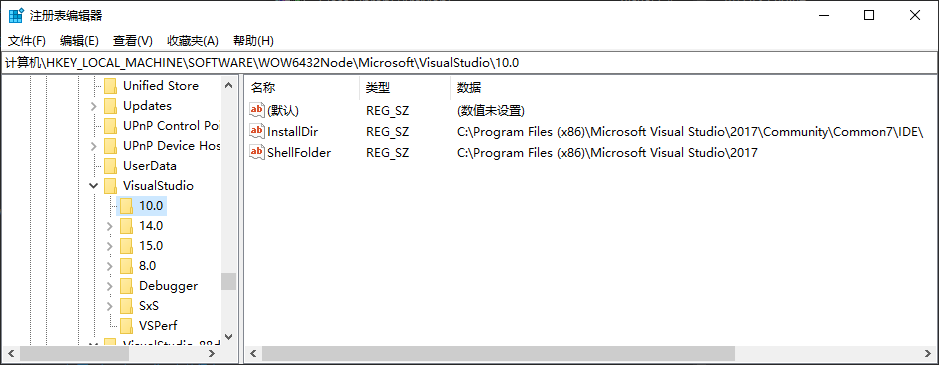Select the VSPerf folder icon

point(126,325)
